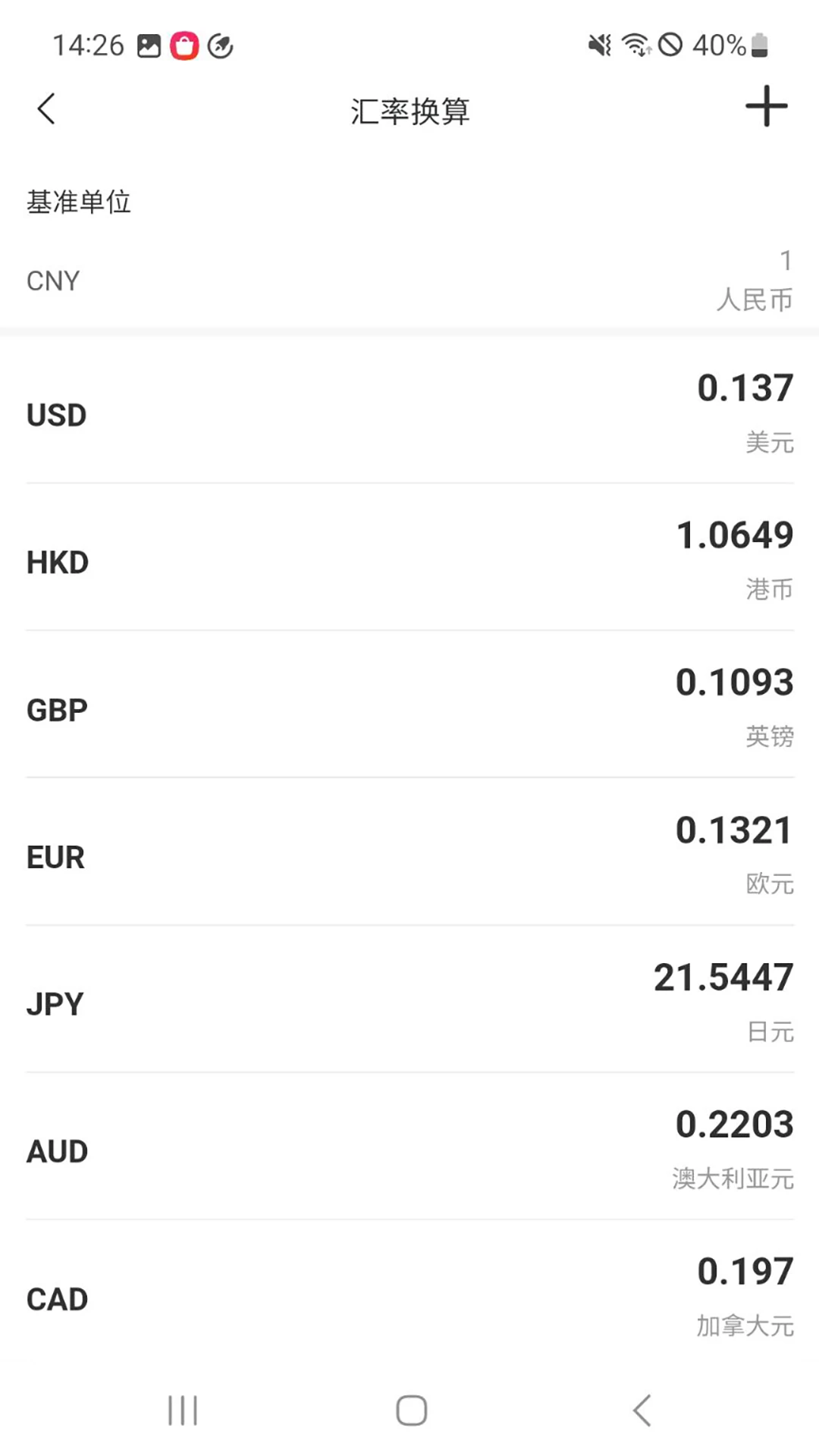Tap the battery indicator in status bar
The width and height of the screenshot is (819, 1456).
coord(760,45)
